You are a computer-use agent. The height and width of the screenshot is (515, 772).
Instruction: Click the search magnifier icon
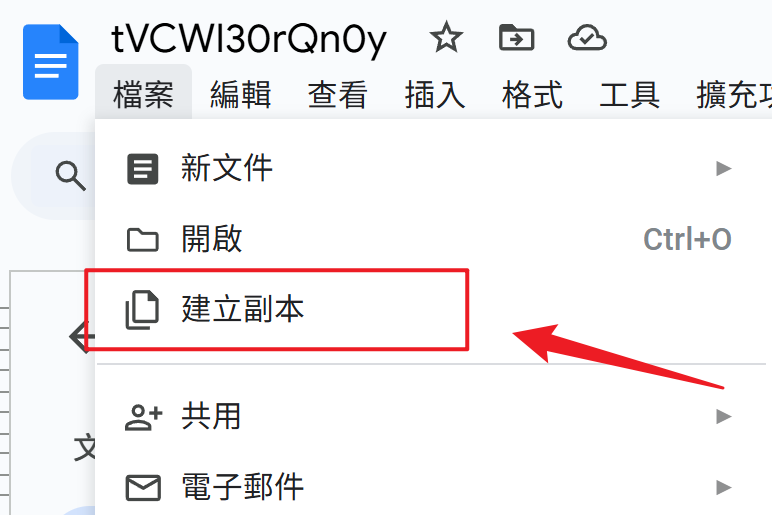pyautogui.click(x=70, y=175)
